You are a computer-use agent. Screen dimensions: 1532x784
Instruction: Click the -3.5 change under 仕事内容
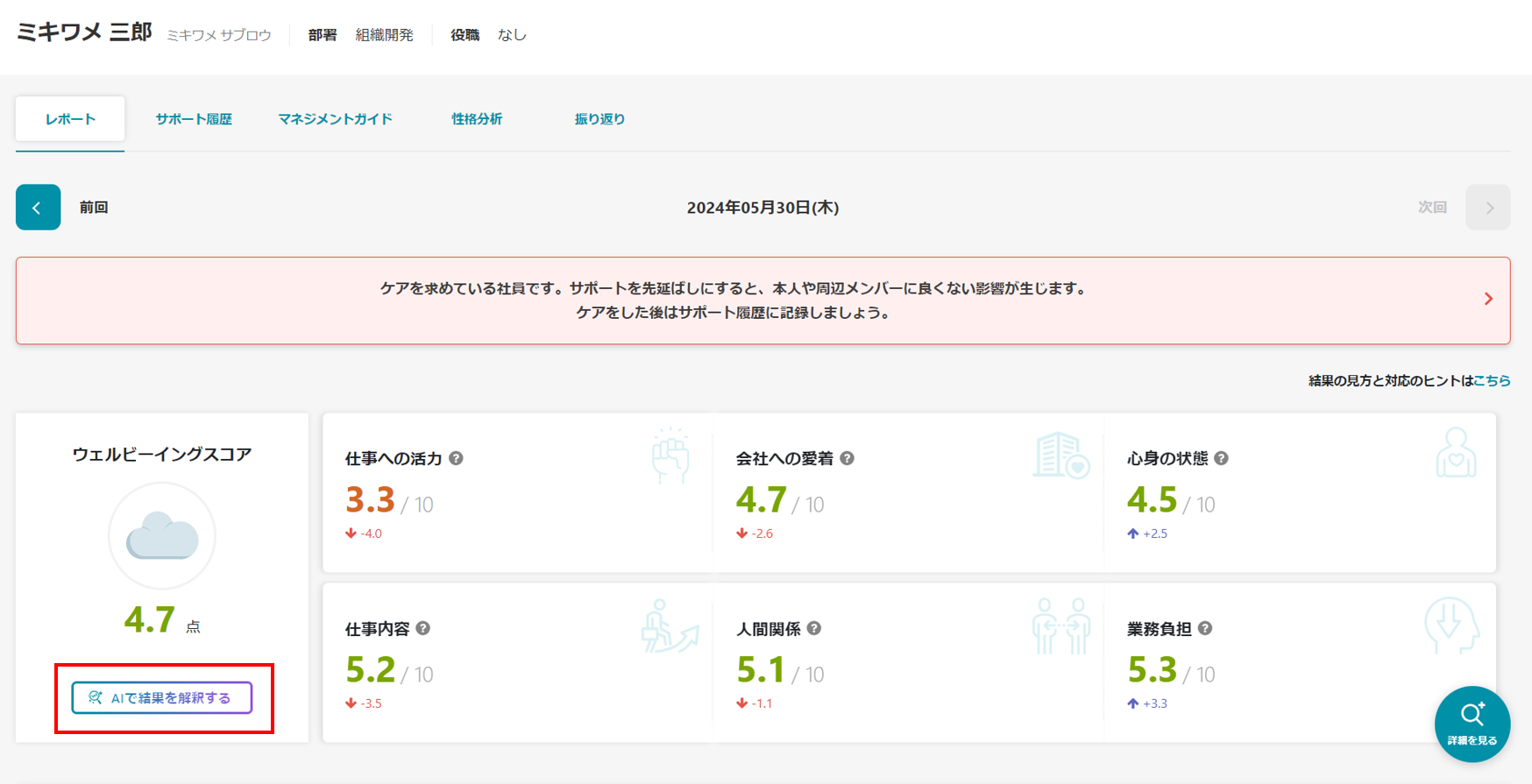pyautogui.click(x=371, y=703)
